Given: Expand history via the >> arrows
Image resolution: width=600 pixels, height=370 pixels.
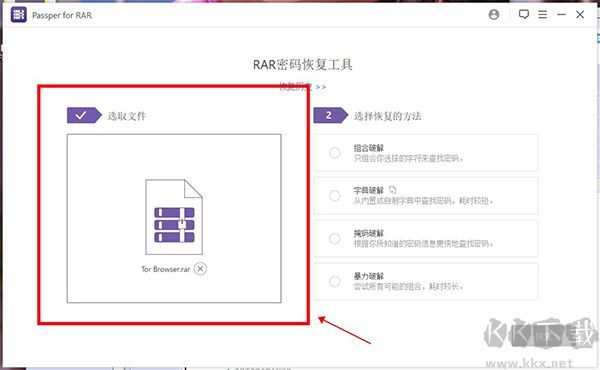Looking at the screenshot, I should [321, 87].
